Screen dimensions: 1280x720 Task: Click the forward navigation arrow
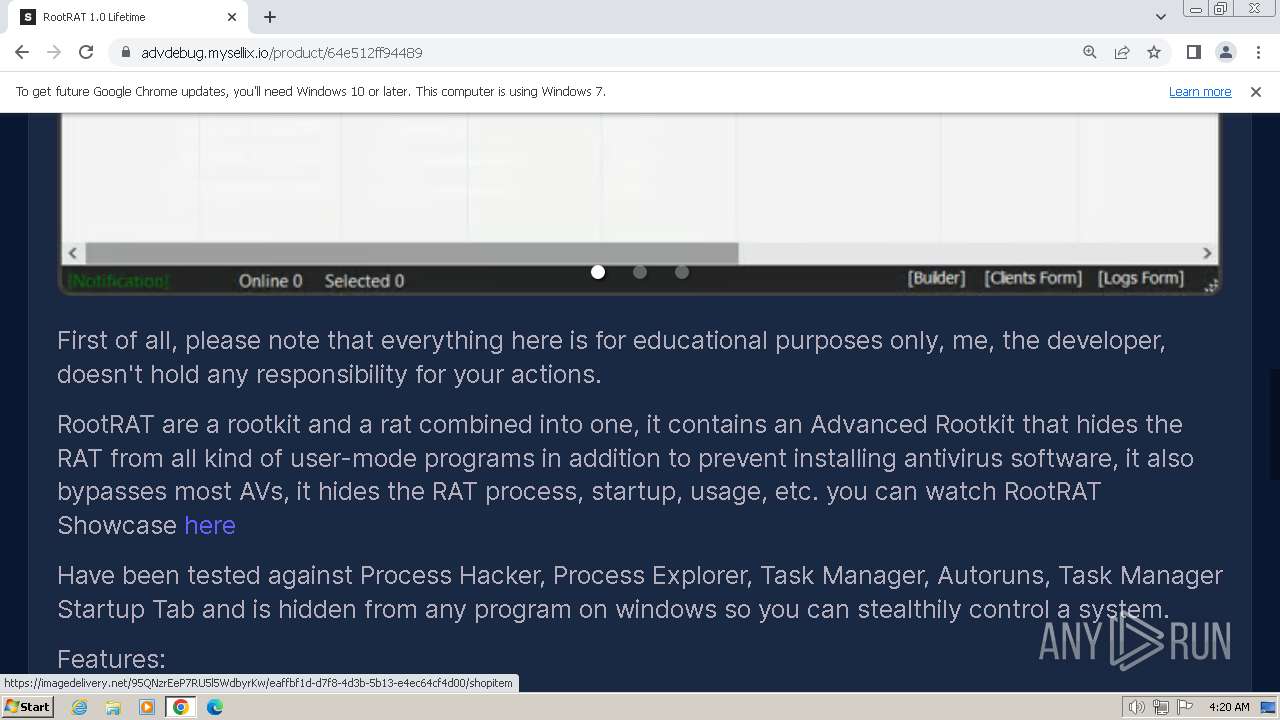click(54, 52)
